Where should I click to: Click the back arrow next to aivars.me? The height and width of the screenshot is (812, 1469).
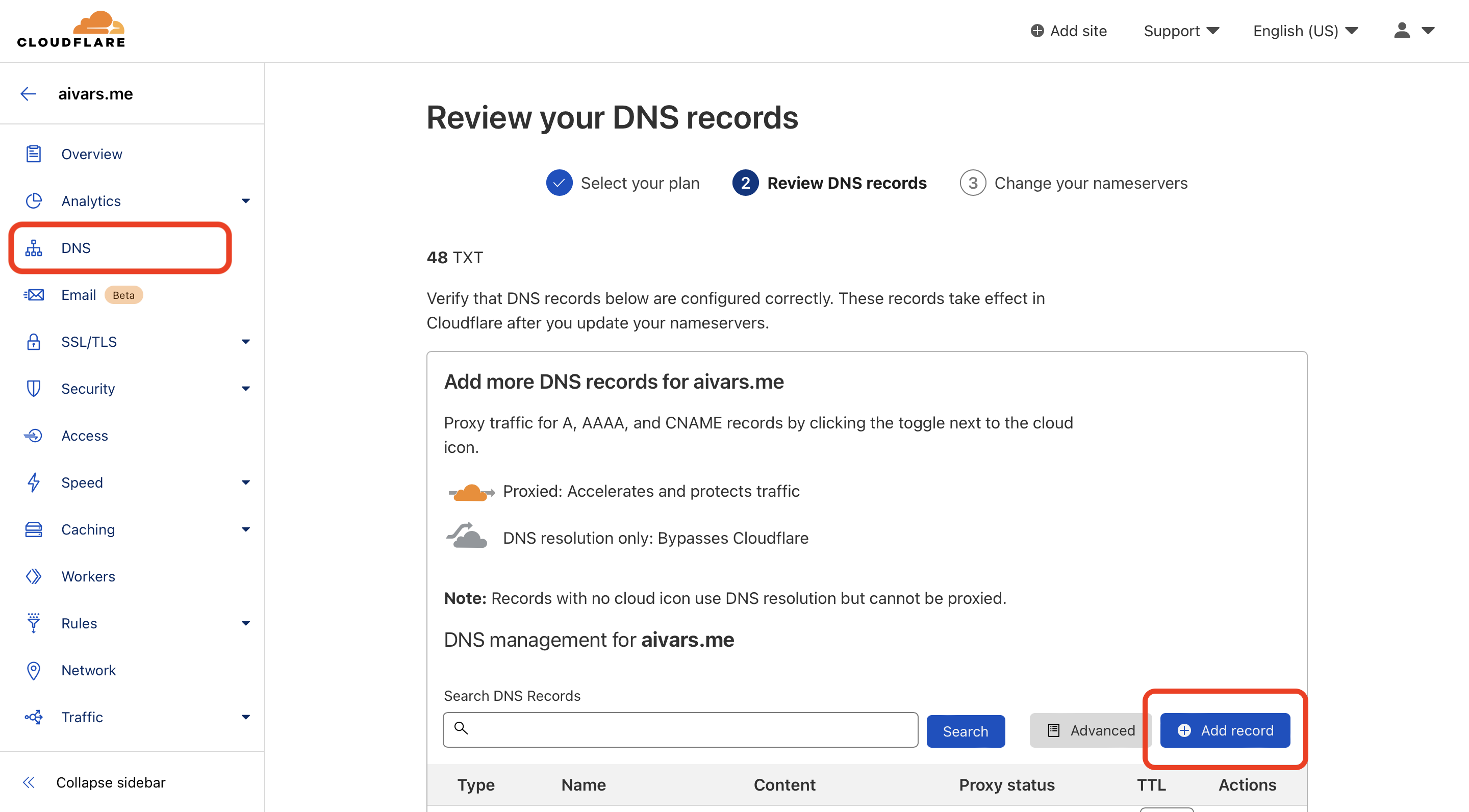(x=29, y=93)
